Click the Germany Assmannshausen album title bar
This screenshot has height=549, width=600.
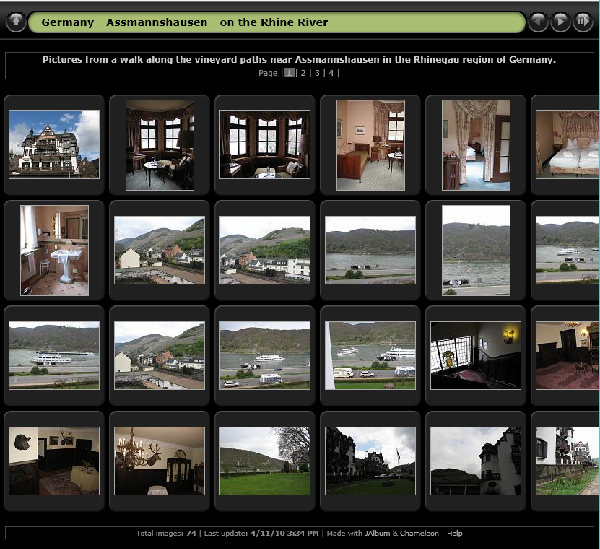click(277, 22)
